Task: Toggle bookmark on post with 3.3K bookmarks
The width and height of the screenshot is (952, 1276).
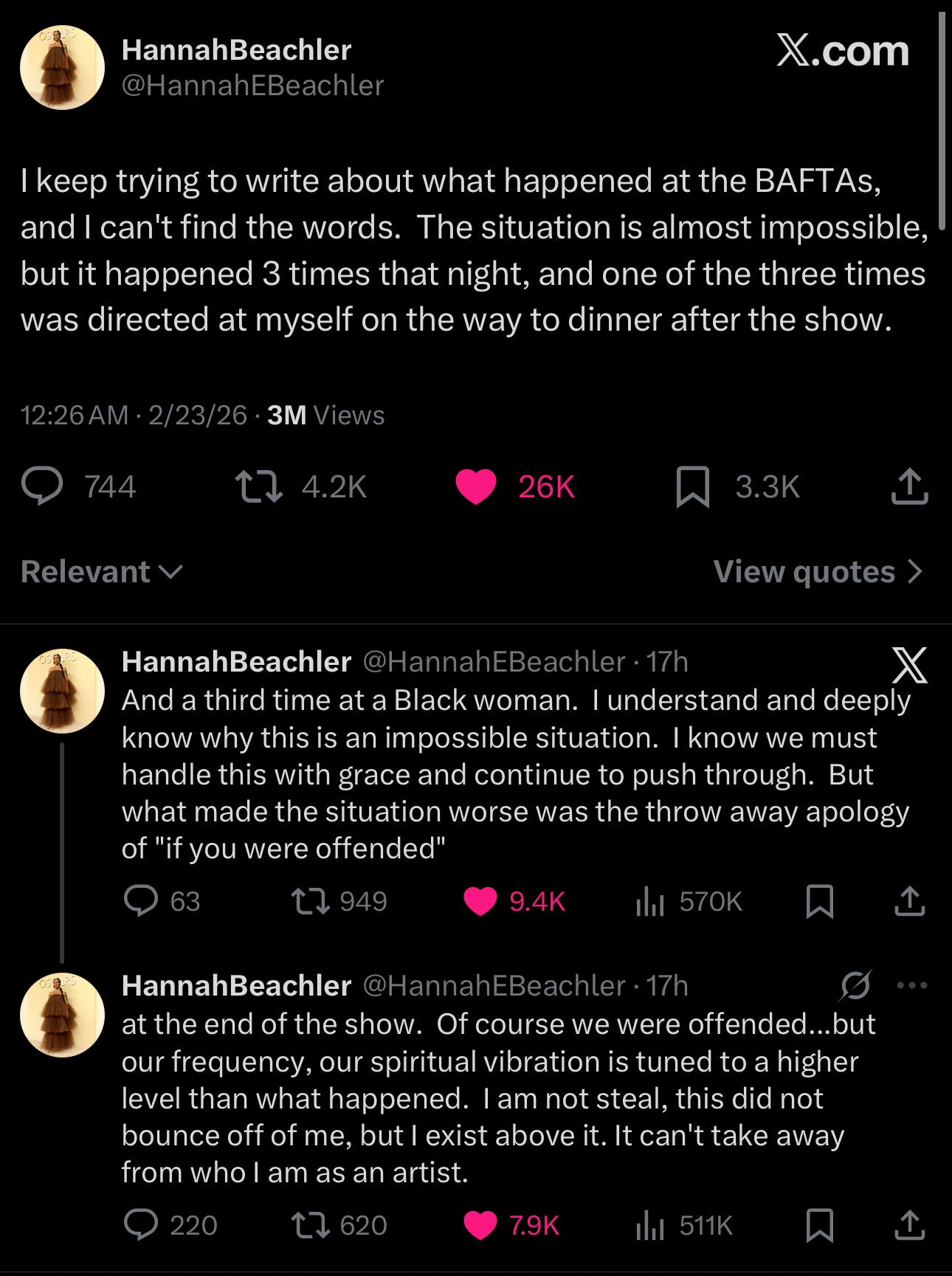Action: [692, 487]
